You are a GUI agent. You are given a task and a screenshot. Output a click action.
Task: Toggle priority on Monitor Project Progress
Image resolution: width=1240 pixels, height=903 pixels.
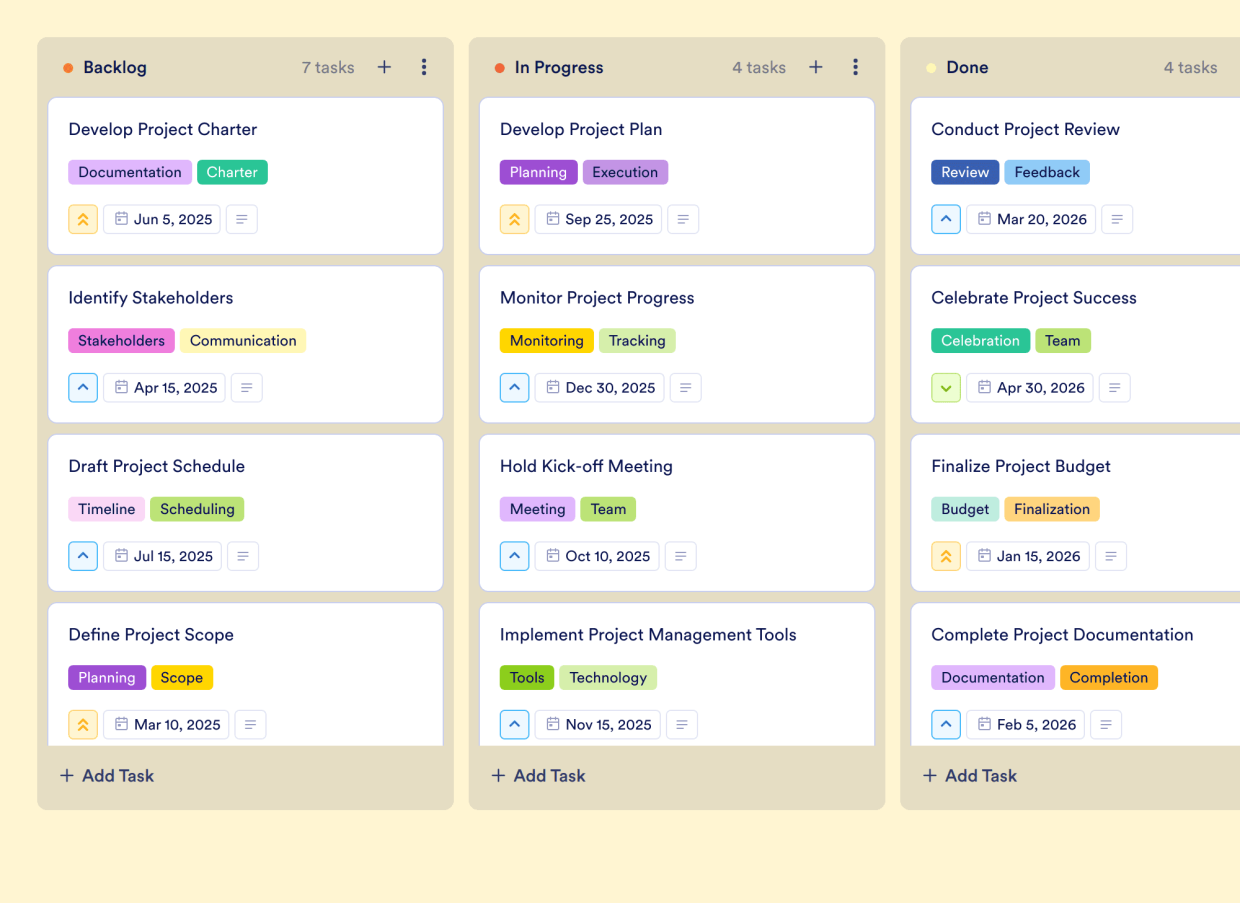pos(514,387)
